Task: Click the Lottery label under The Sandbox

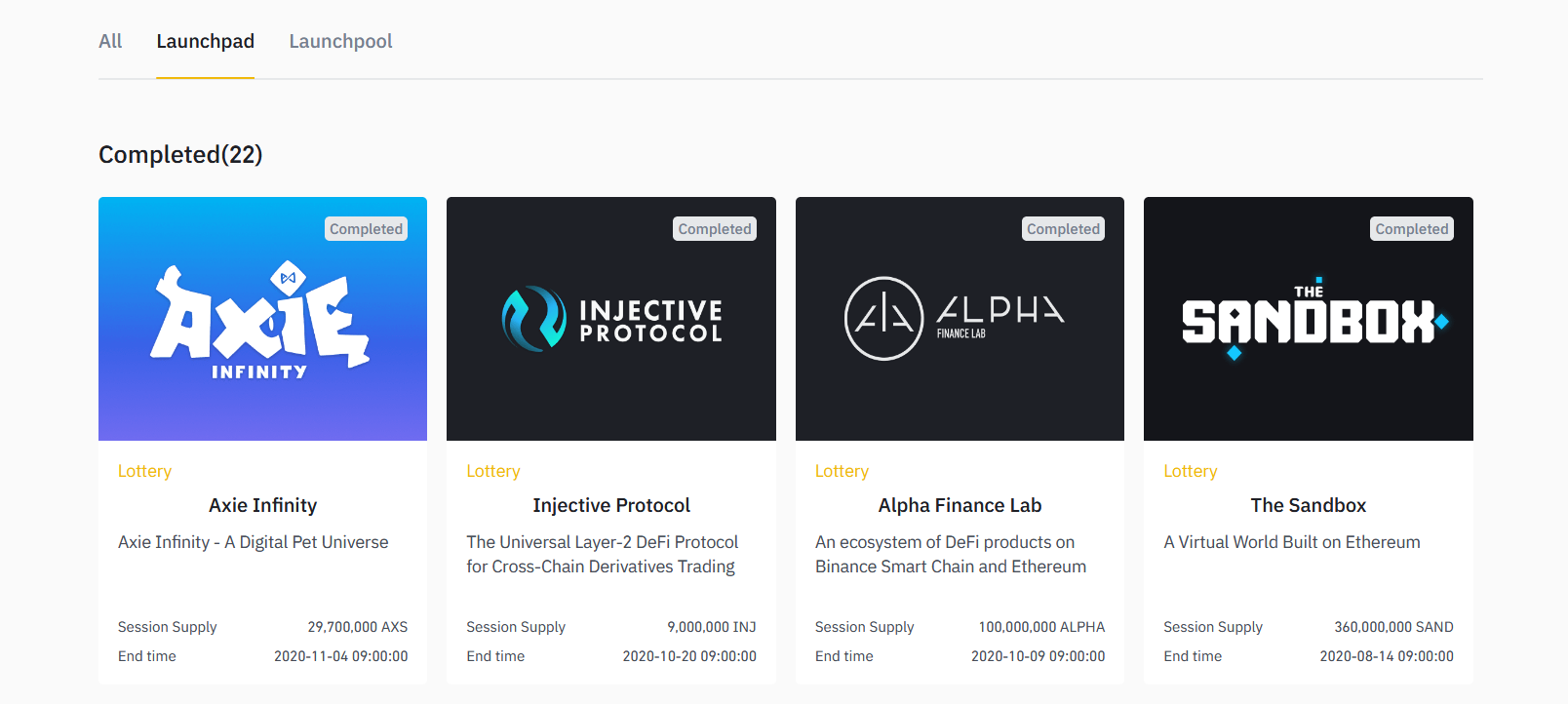Action: point(1190,471)
